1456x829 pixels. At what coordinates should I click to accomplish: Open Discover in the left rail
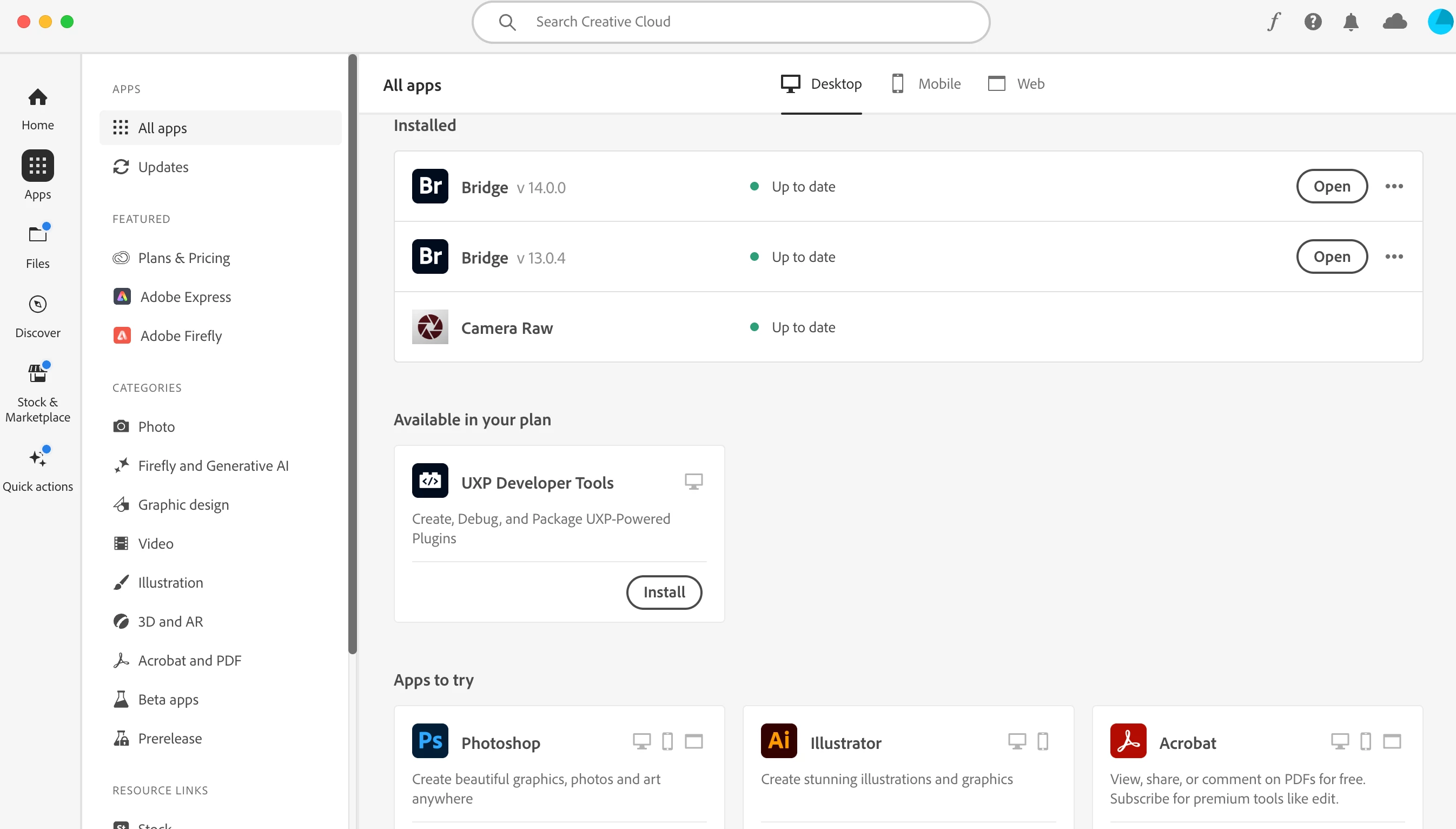pyautogui.click(x=37, y=316)
